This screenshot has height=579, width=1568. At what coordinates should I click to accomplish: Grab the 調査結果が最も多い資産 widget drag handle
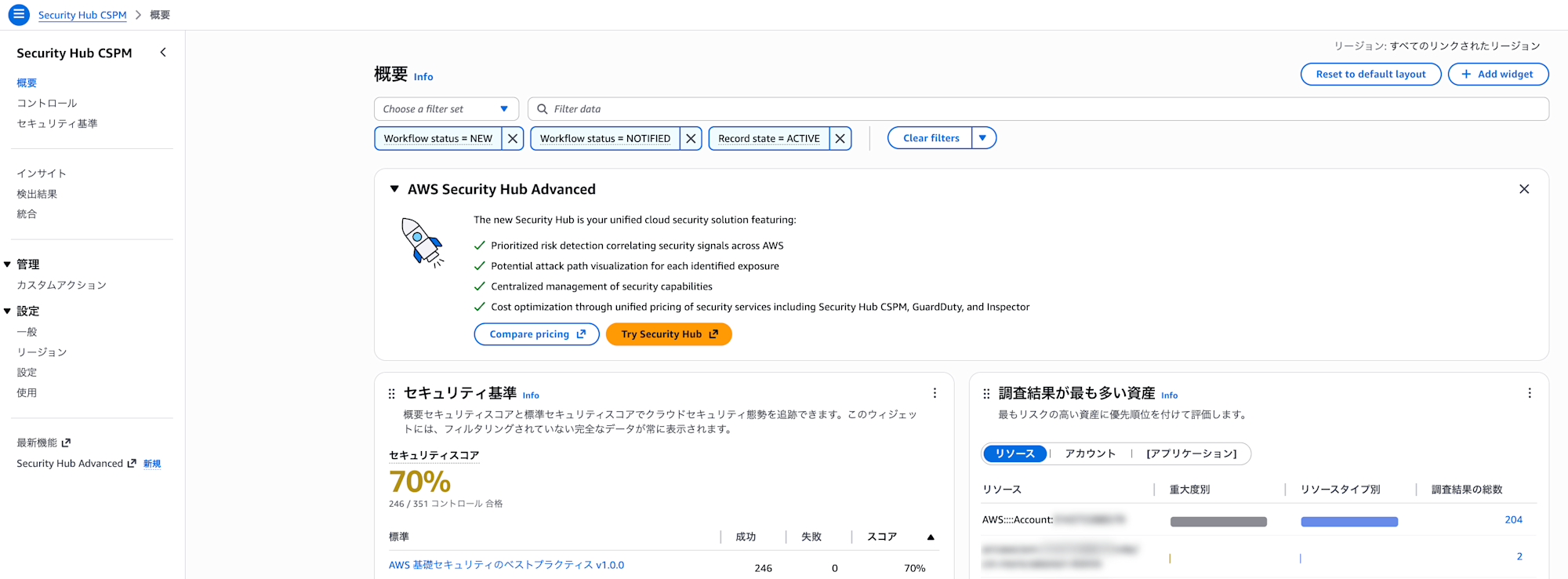click(x=986, y=394)
